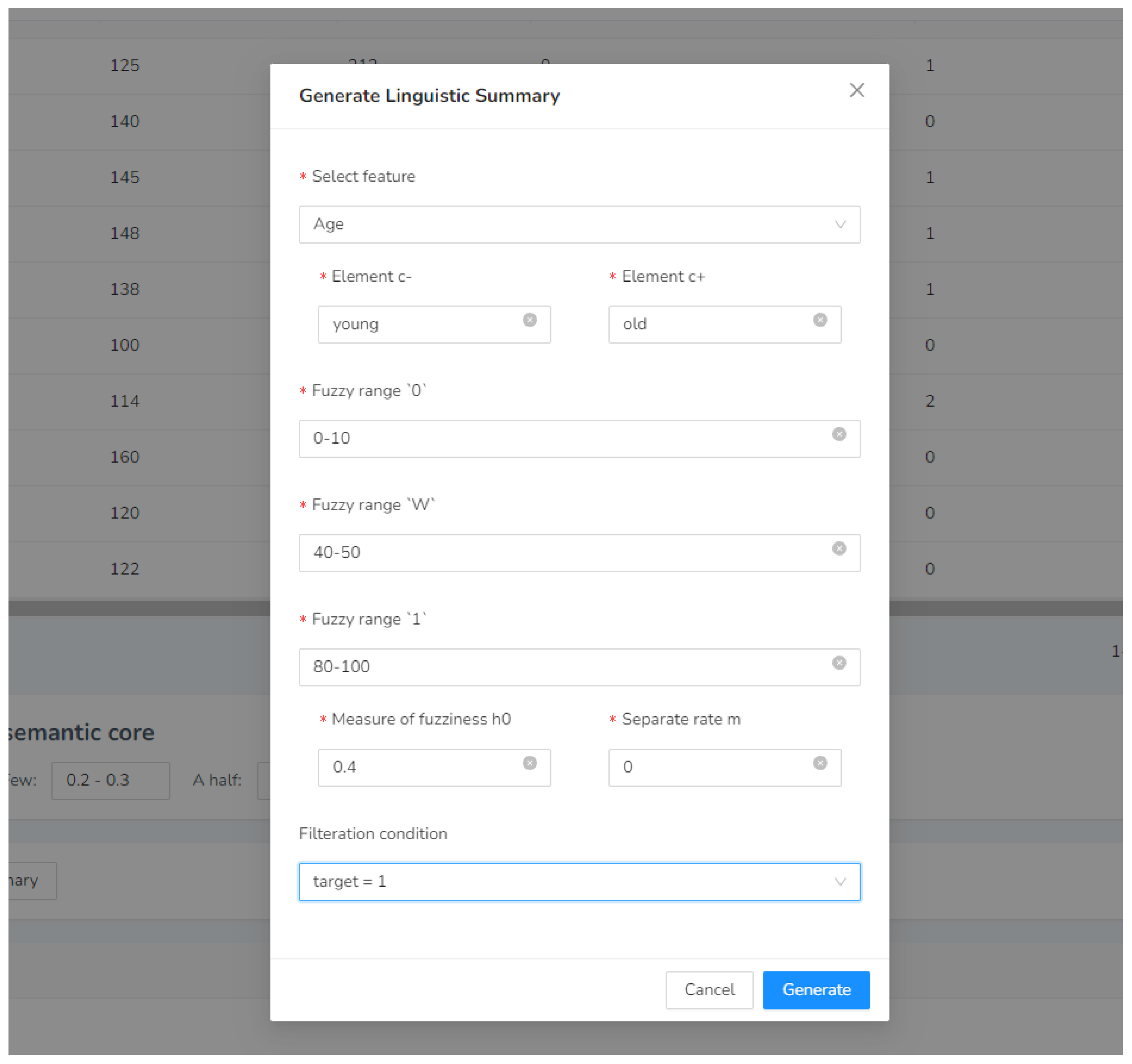Click the chevron arrow in Age selector
Viewport: 1132px width, 1064px height.
(x=840, y=224)
